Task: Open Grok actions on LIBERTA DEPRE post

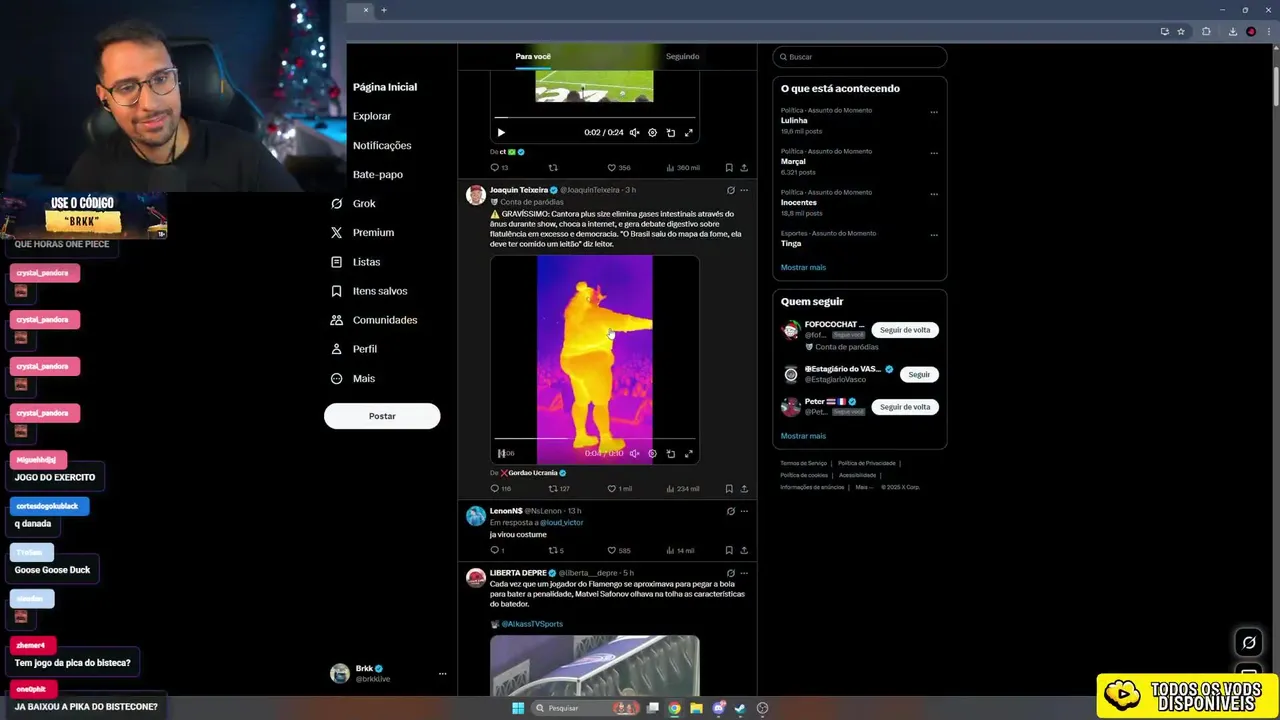Action: click(730, 573)
